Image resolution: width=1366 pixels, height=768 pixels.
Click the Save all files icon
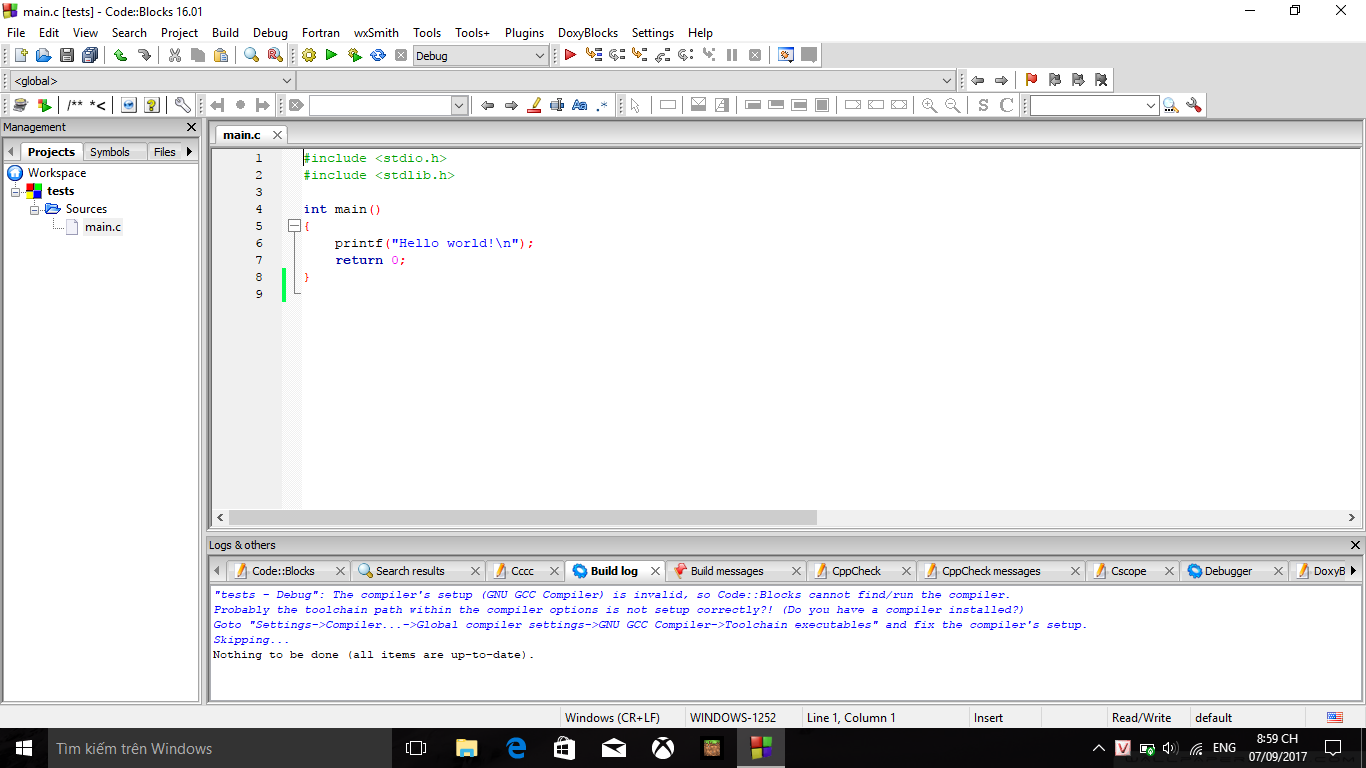click(90, 56)
